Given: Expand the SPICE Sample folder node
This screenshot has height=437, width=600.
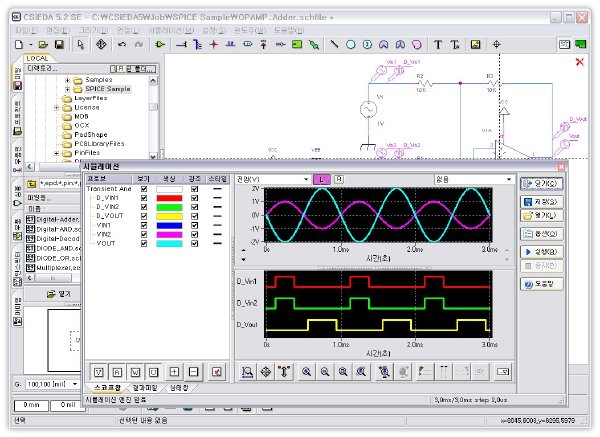Looking at the screenshot, I should [x=67, y=89].
